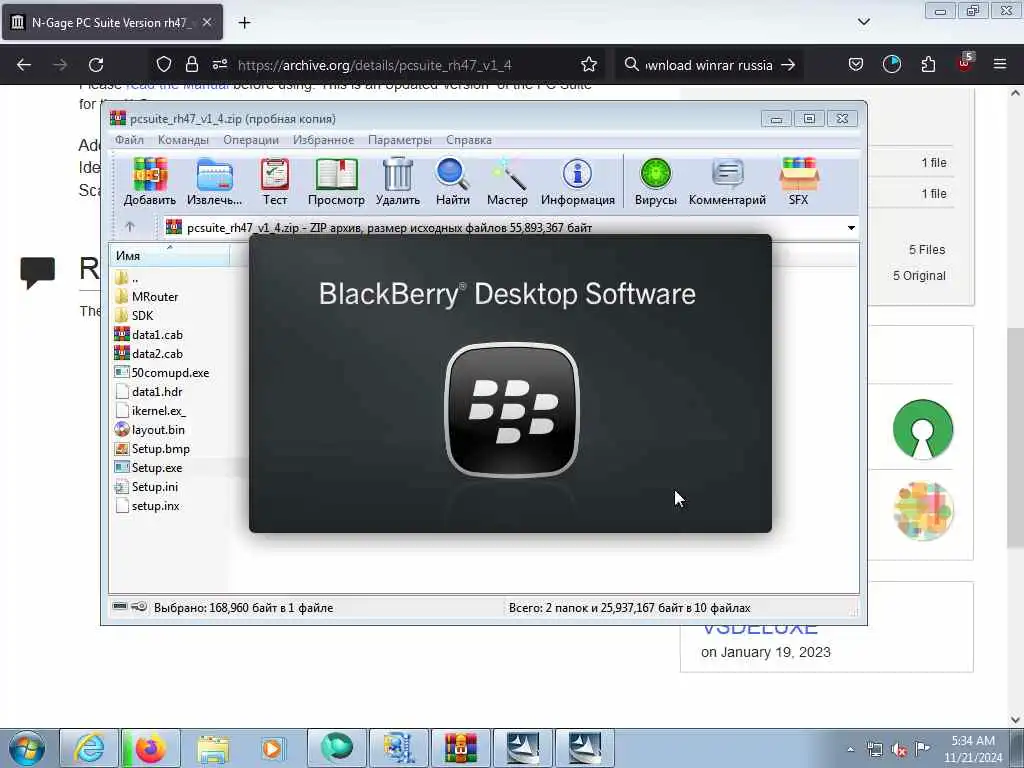Open Firefox from the taskbar
Image resolution: width=1024 pixels, height=768 pixels.
[x=151, y=748]
